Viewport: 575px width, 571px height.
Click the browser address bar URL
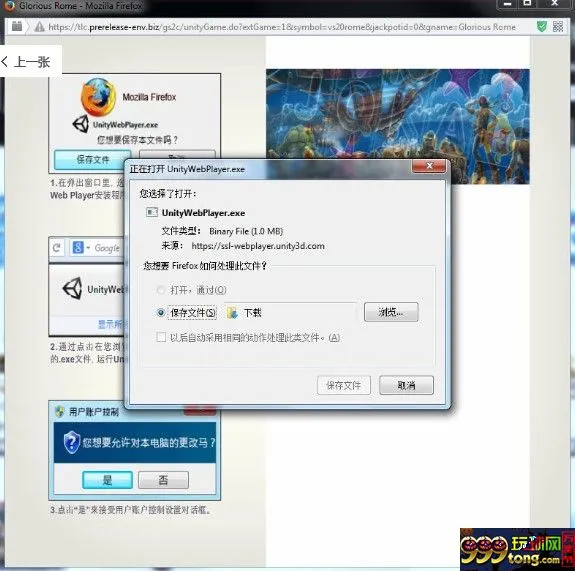coord(282,27)
